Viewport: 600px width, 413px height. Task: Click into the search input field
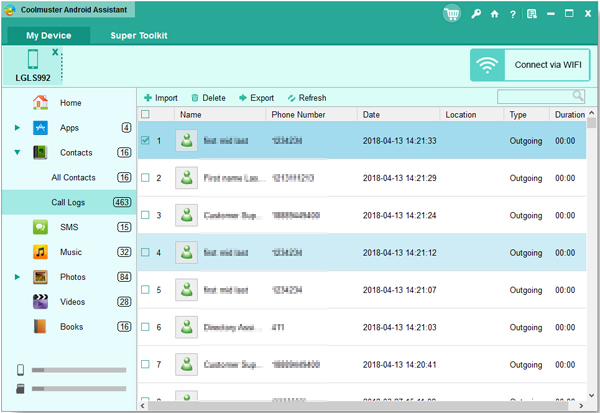534,97
